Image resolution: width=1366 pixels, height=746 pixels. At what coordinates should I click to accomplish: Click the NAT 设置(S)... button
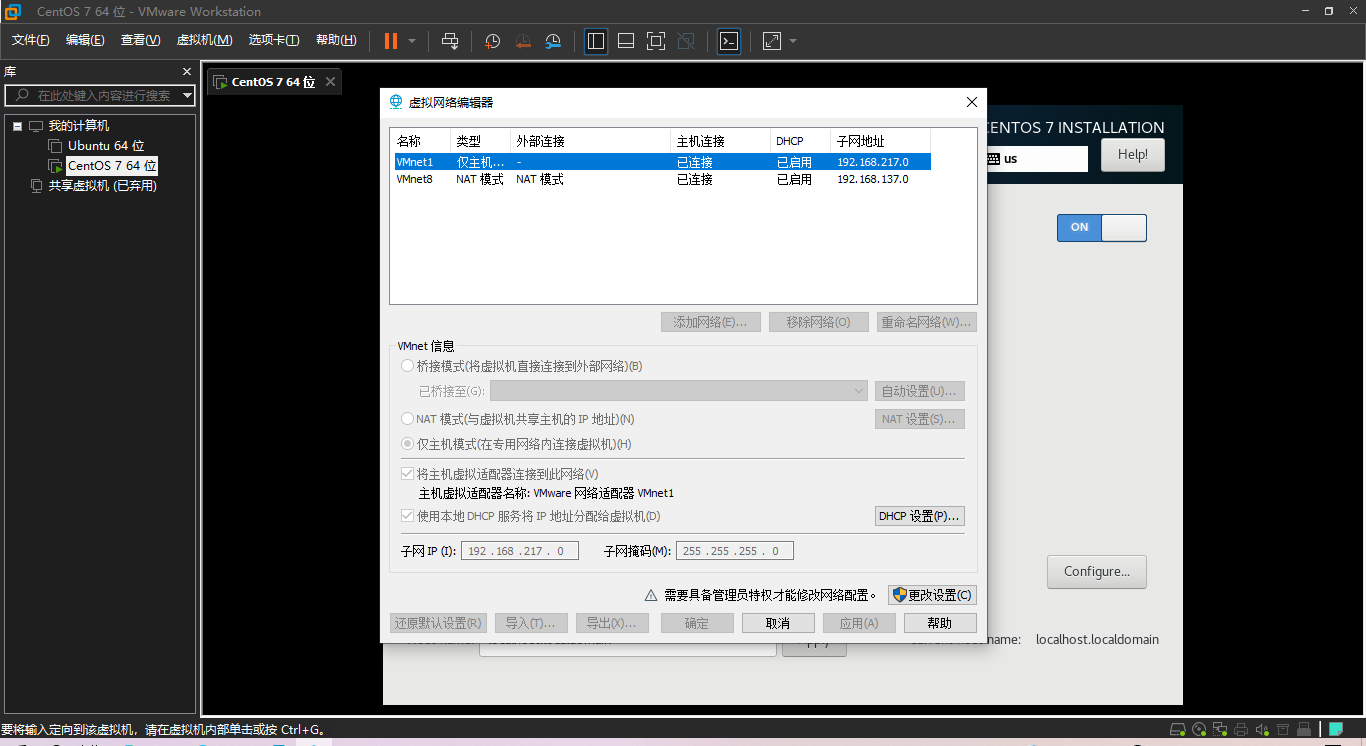coord(920,419)
